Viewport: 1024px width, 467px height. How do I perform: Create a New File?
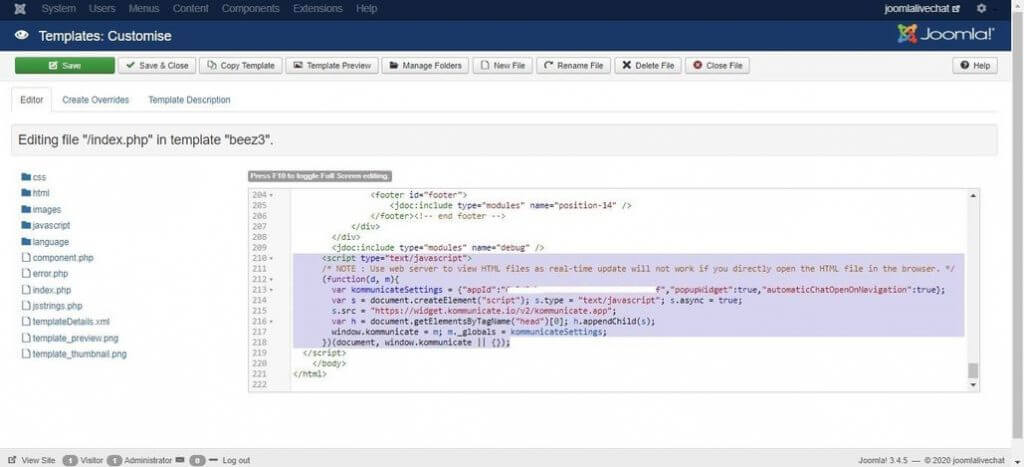[503, 66]
